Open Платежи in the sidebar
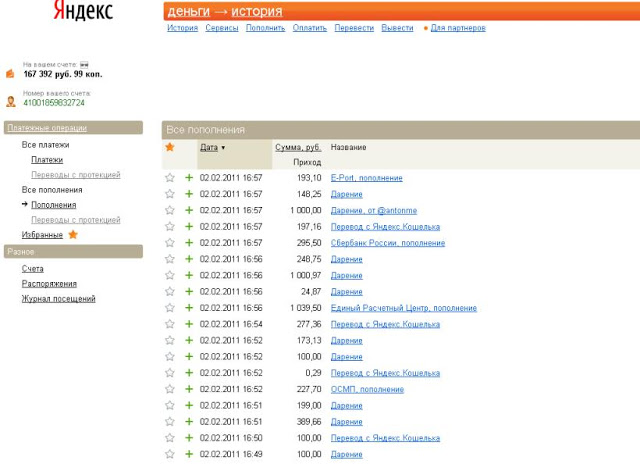The width and height of the screenshot is (640, 464). click(47, 160)
